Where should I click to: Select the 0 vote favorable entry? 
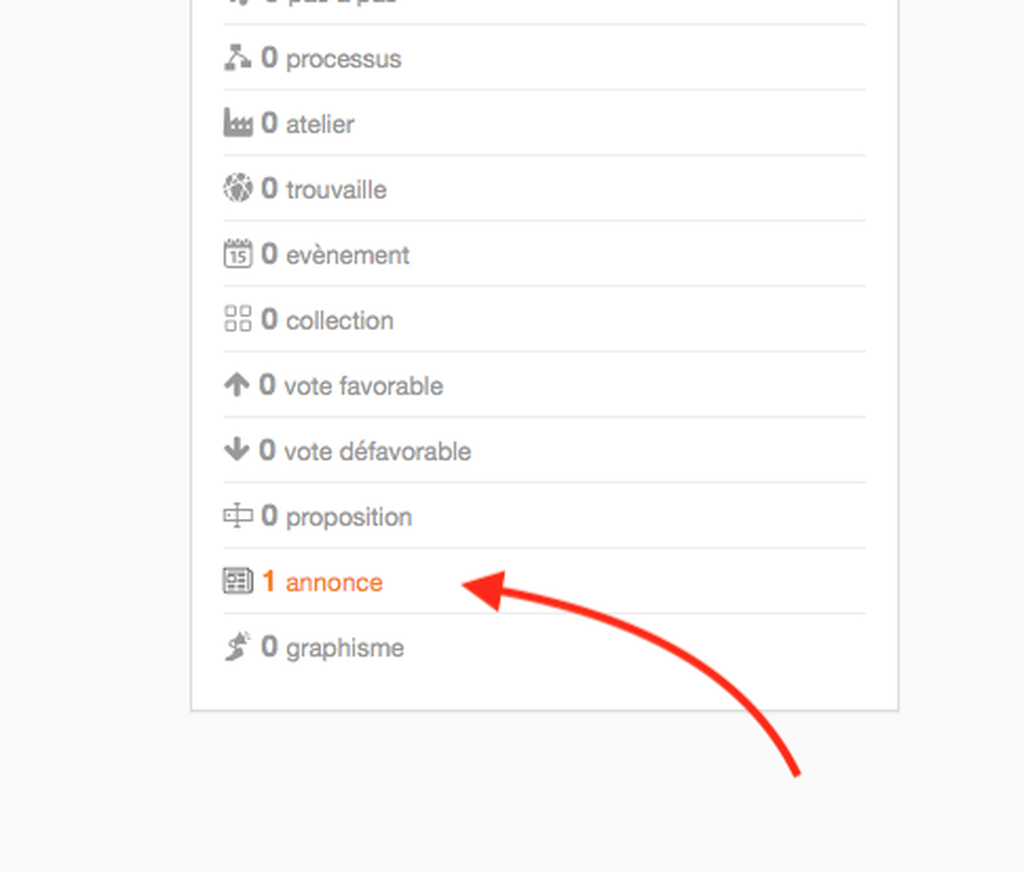click(351, 385)
